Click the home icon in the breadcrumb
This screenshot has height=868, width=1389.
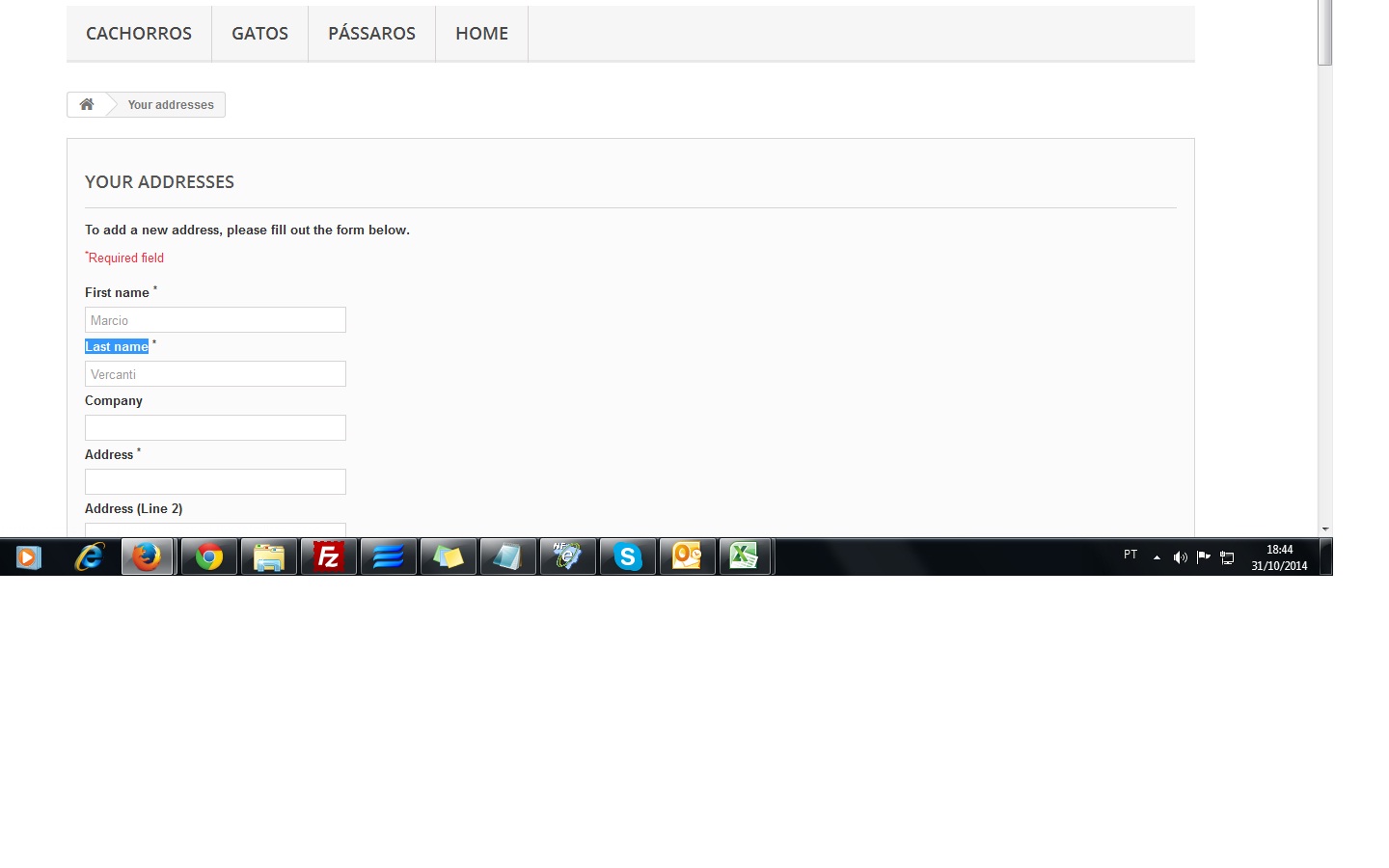pyautogui.click(x=87, y=104)
